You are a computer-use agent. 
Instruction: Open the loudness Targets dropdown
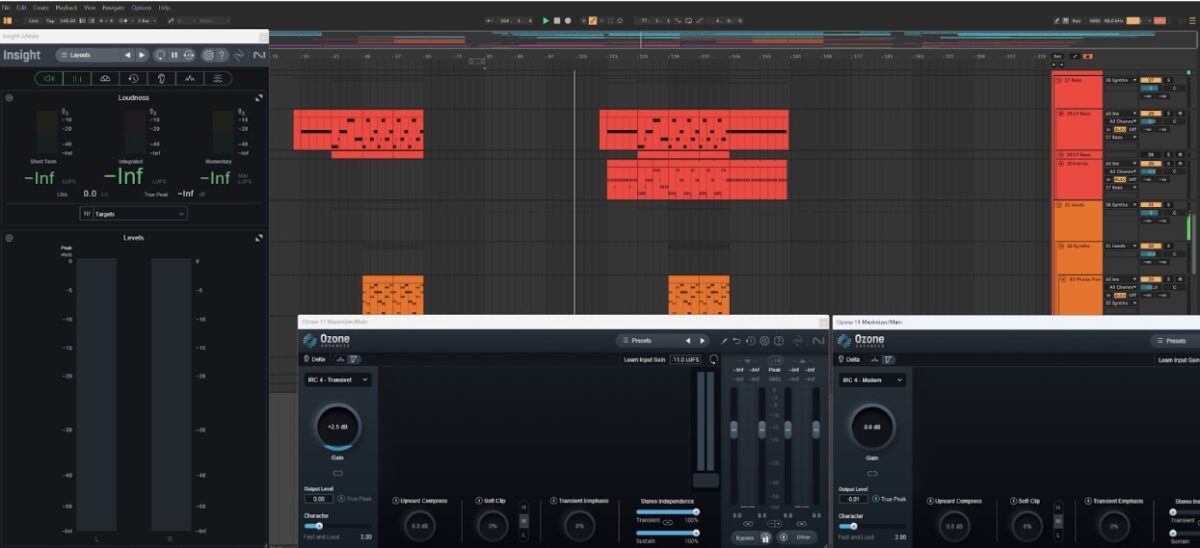tap(134, 213)
